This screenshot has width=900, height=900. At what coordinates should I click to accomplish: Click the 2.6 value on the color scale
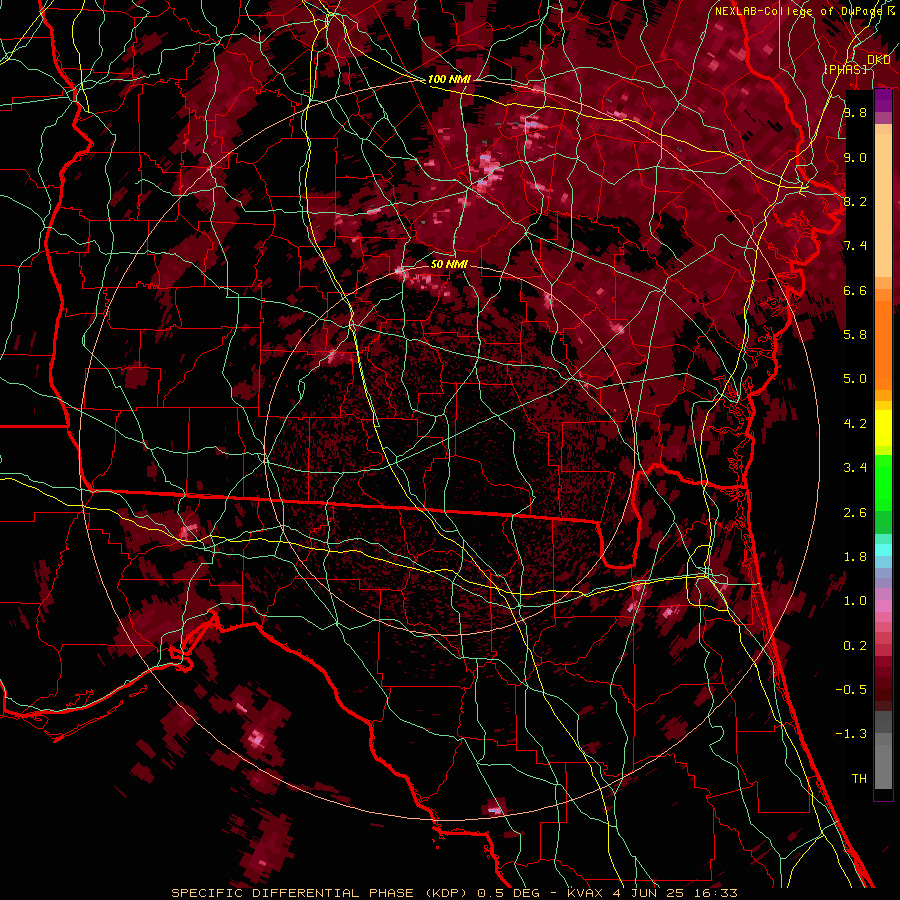[855, 513]
